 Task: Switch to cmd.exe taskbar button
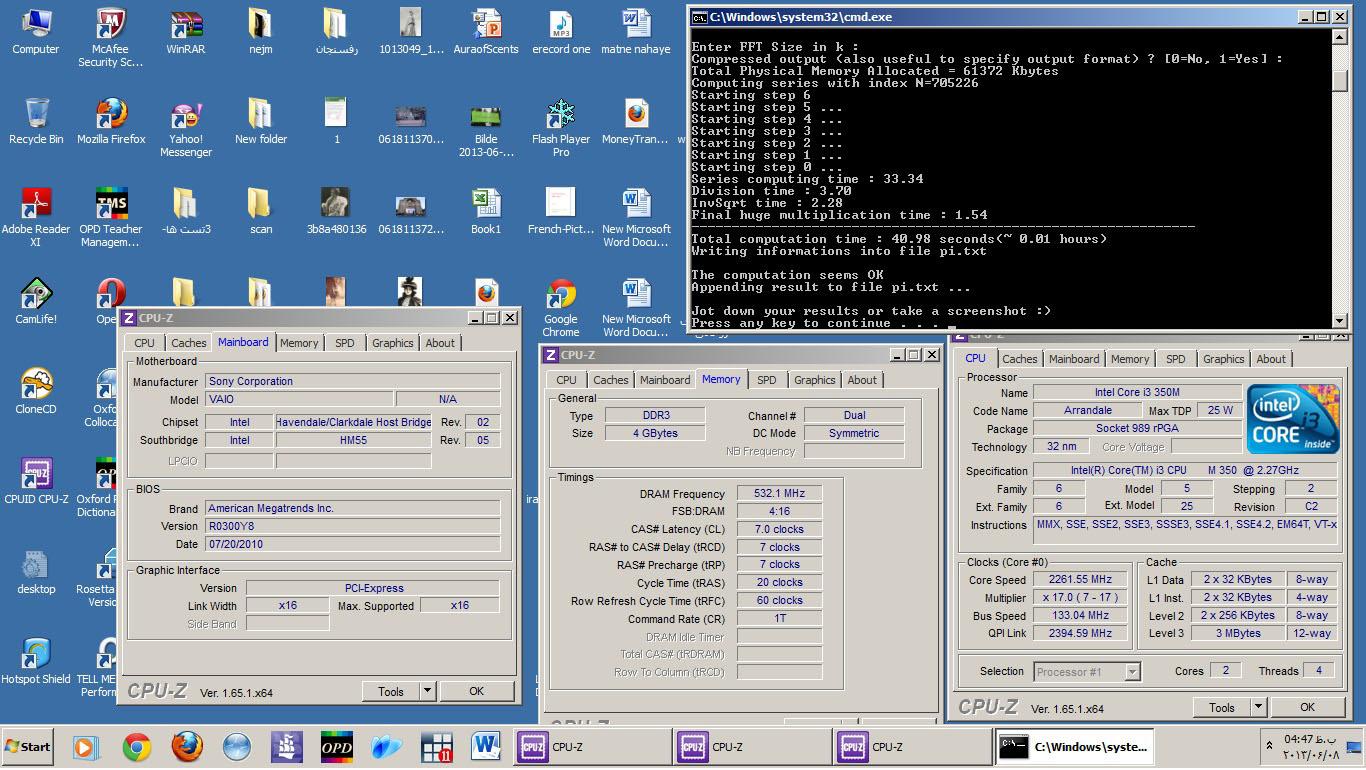(1074, 747)
